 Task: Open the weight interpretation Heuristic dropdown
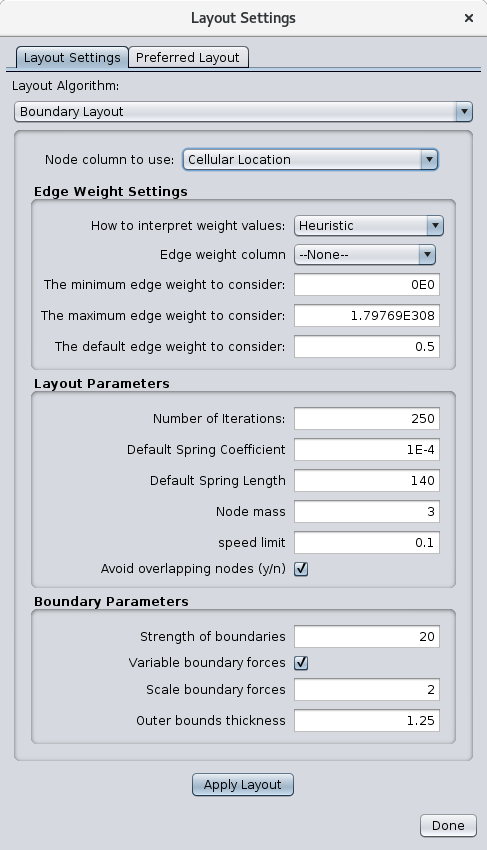369,226
